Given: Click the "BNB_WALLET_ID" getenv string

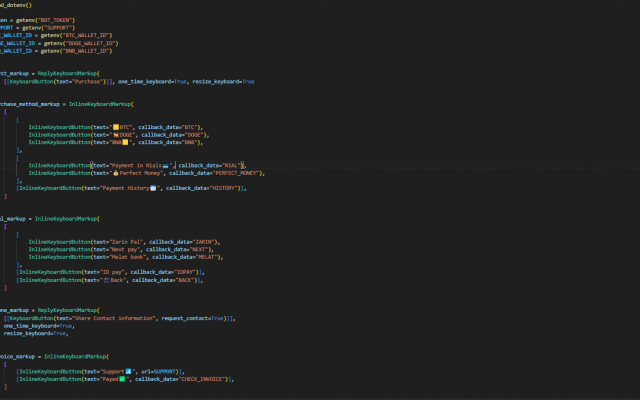Looking at the screenshot, I should pos(86,51).
